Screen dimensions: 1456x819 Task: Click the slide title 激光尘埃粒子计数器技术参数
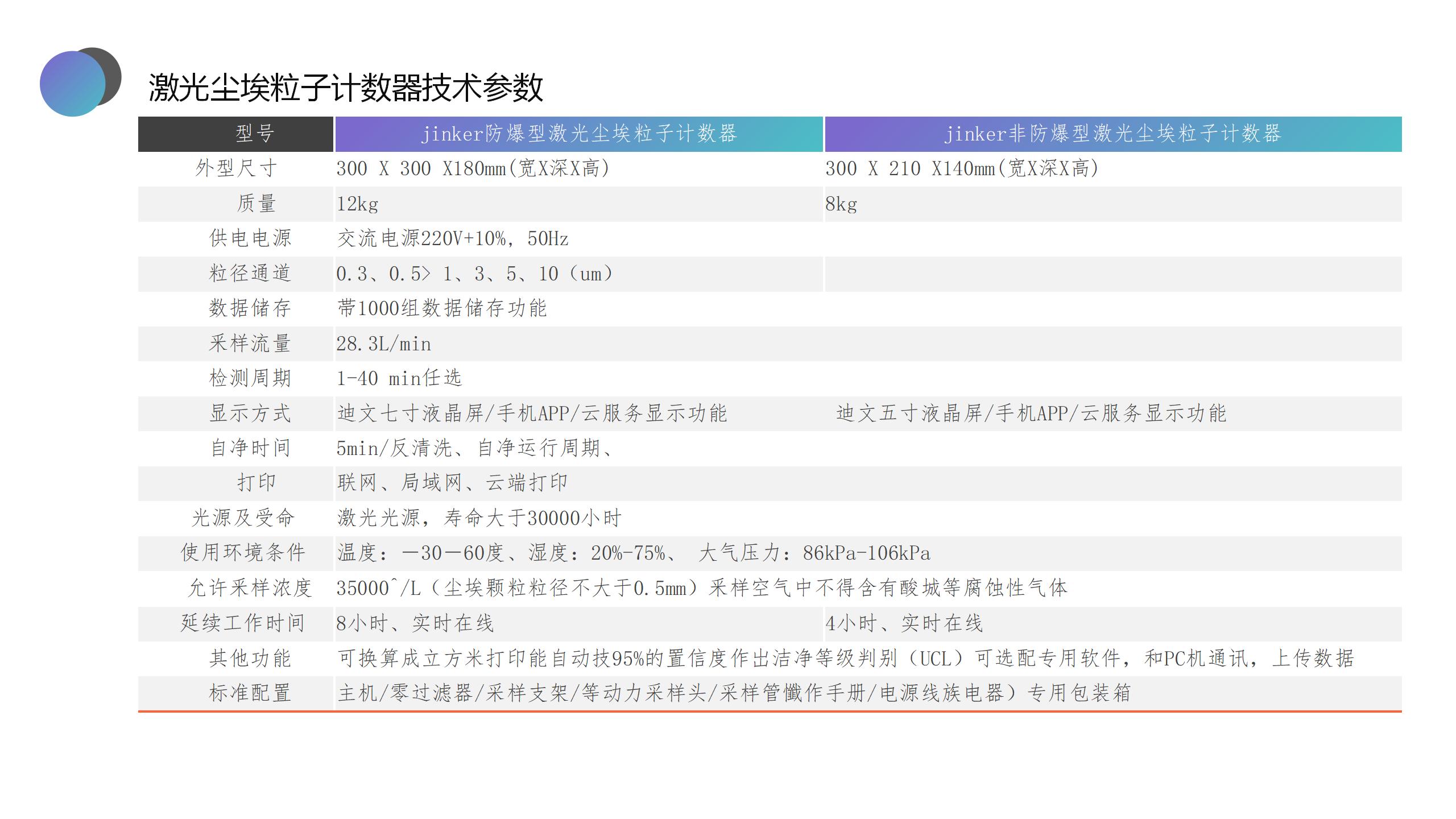click(x=346, y=88)
